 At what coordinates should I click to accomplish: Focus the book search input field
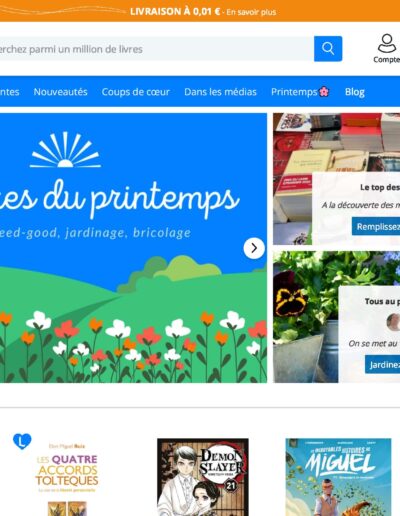157,49
